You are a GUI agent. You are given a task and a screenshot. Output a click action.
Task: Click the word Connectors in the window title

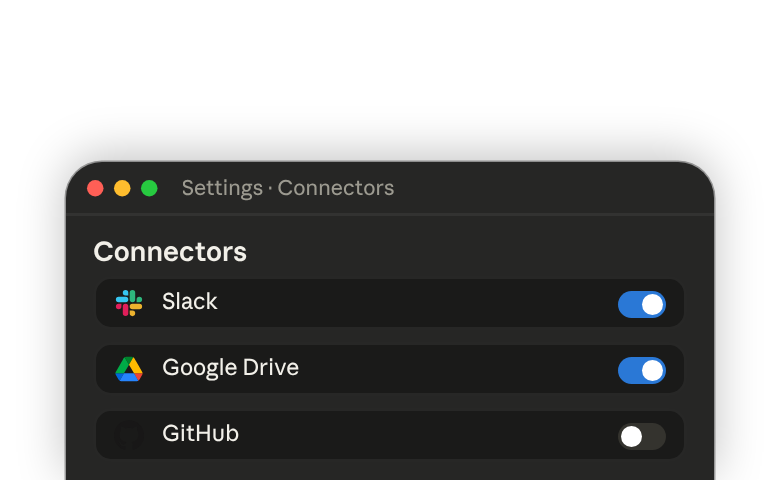(x=336, y=188)
